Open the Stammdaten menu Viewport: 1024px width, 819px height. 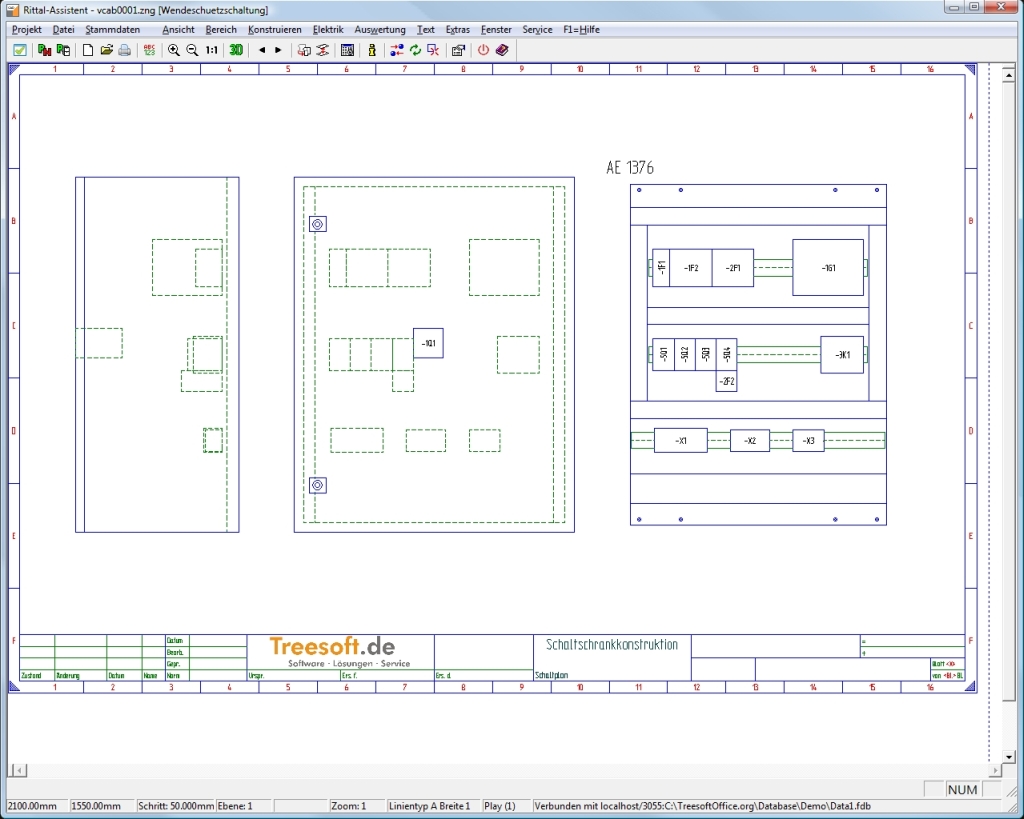[112, 30]
